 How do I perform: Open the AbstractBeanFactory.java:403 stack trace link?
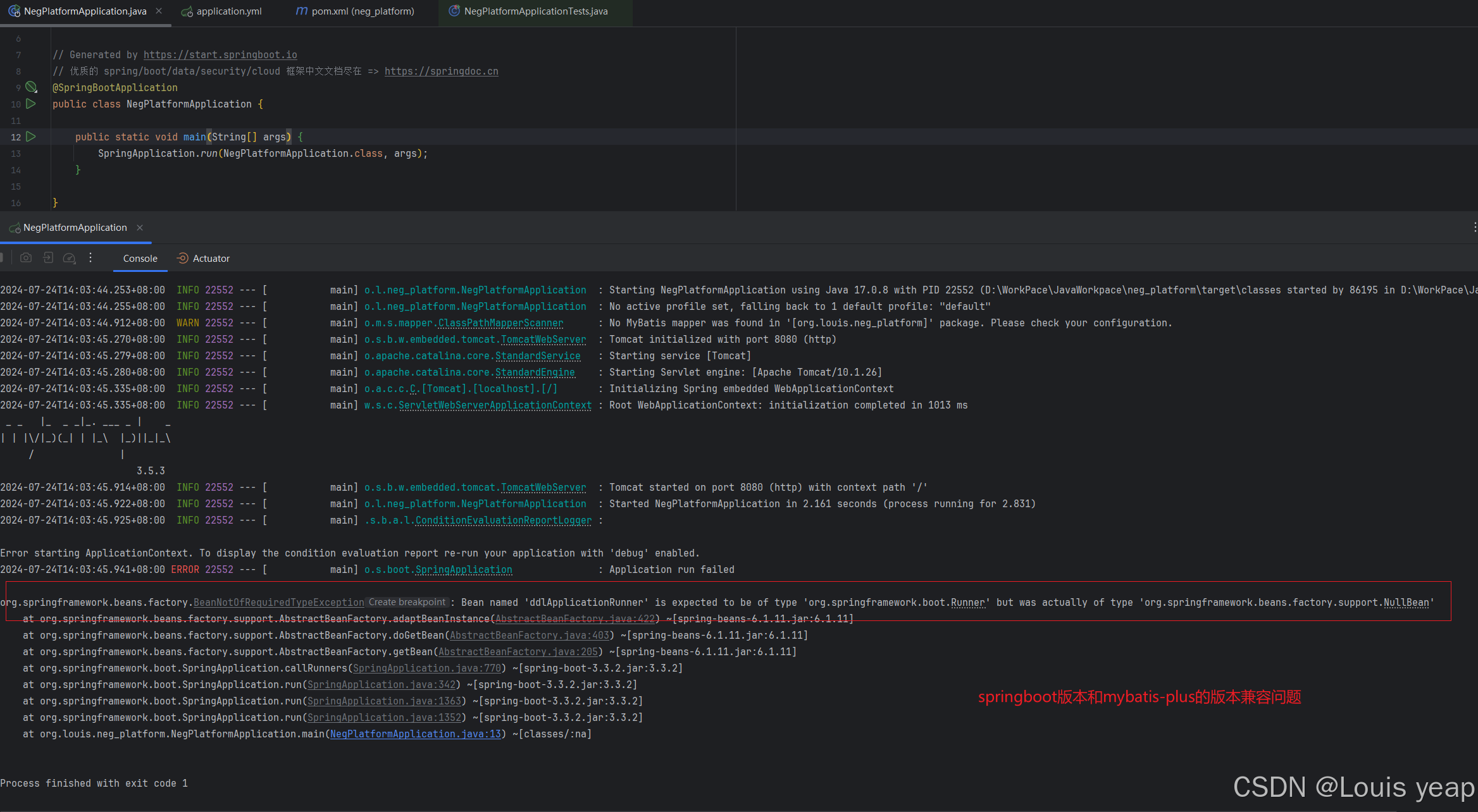530,636
